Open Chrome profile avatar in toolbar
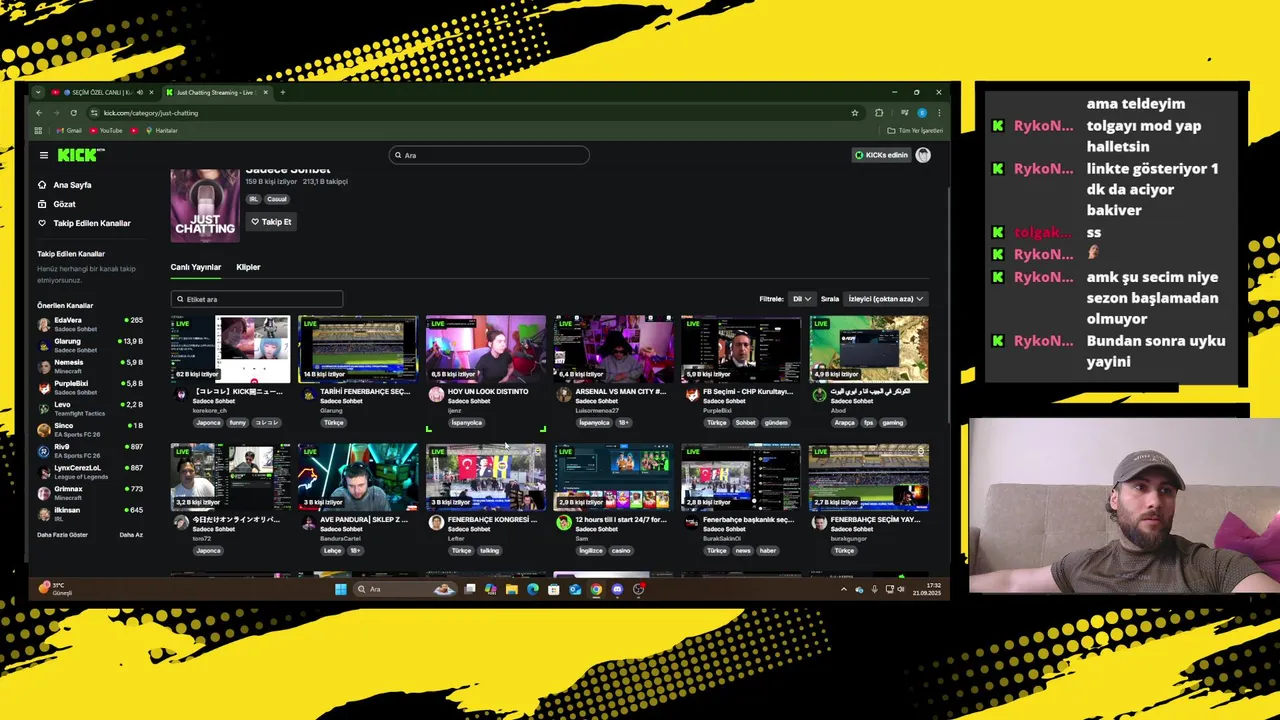The height and width of the screenshot is (720, 1280). (922, 113)
